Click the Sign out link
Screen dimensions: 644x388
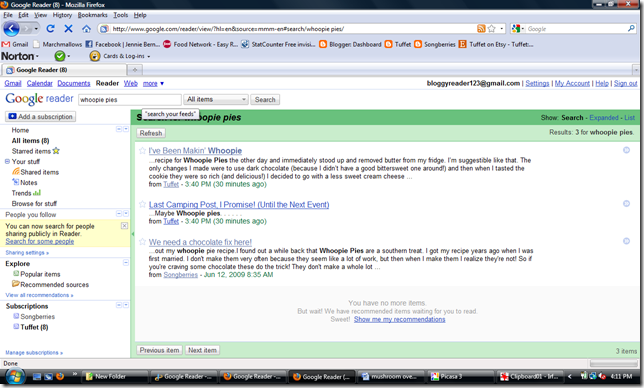tap(625, 83)
